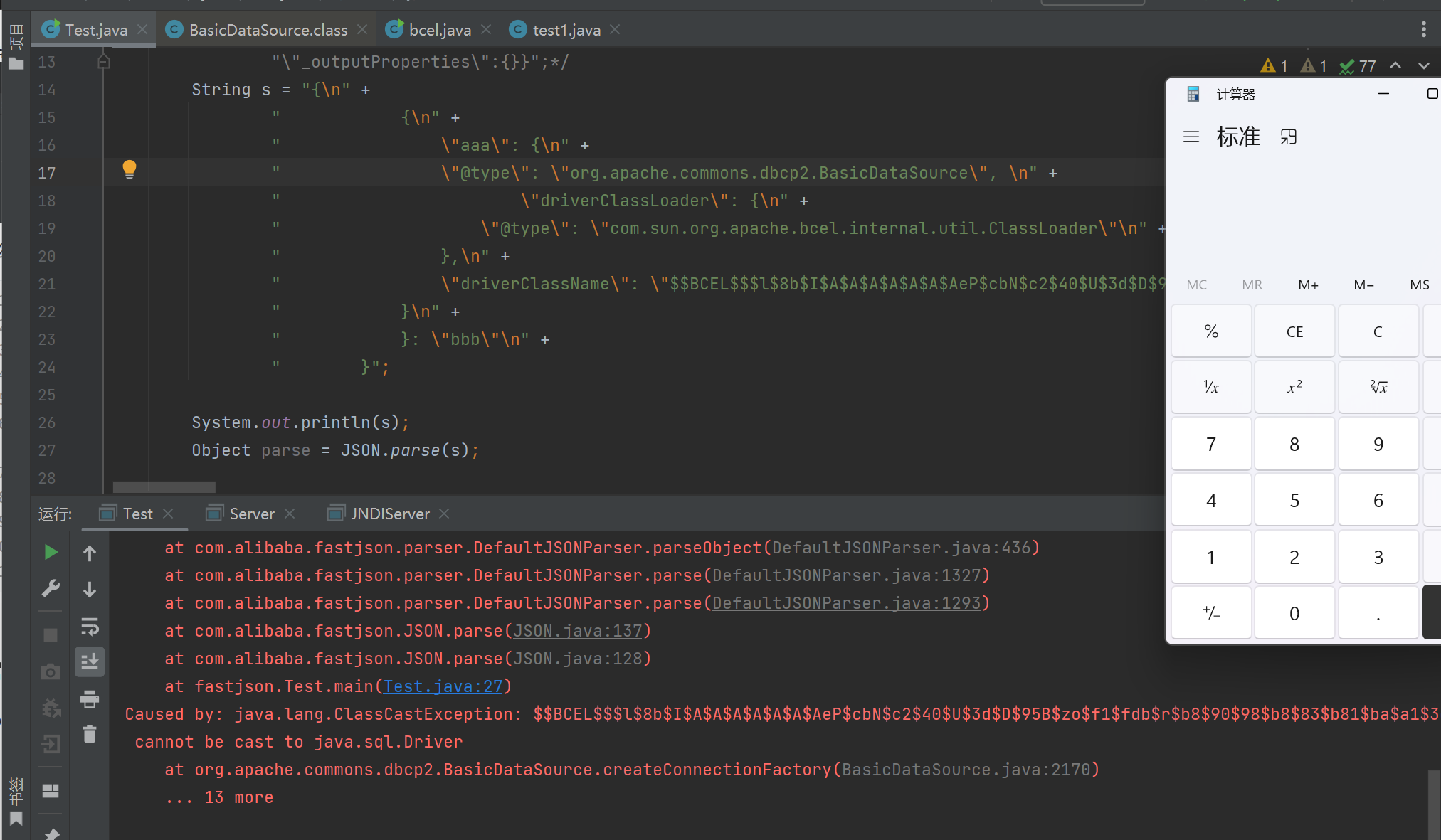The height and width of the screenshot is (840, 1441).
Task: Close the bcel.java editor tab
Action: (486, 29)
